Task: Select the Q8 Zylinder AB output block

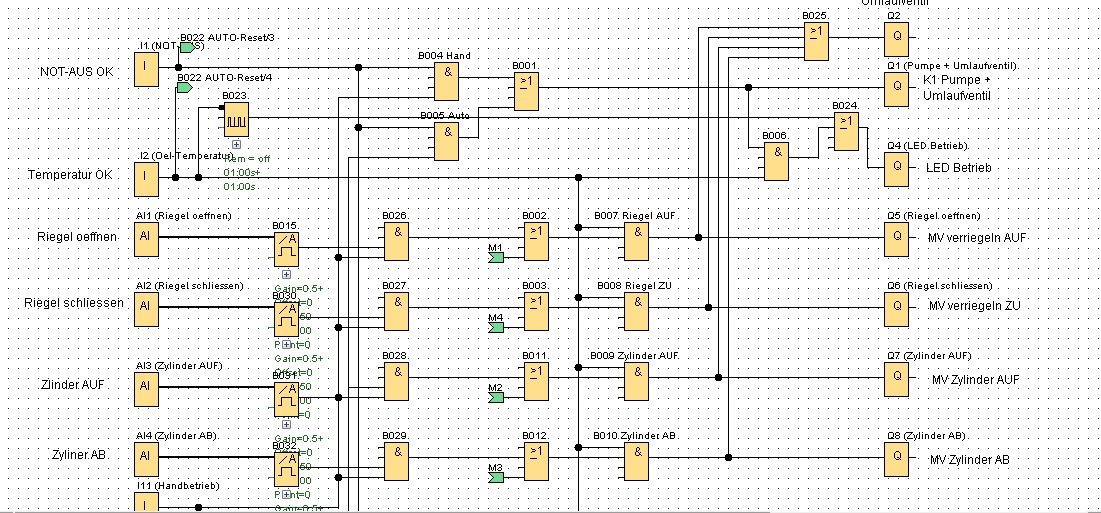Action: click(897, 458)
